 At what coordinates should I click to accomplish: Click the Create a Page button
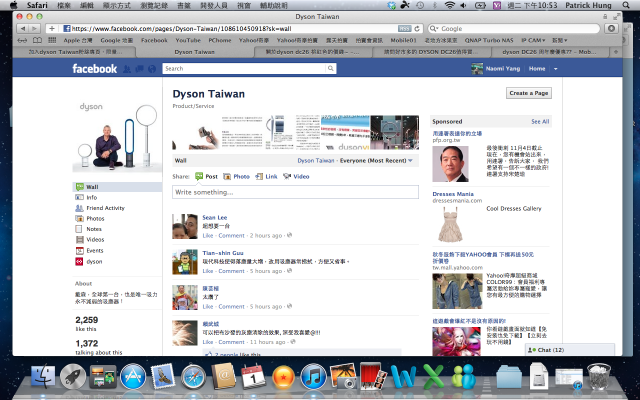[x=529, y=93]
